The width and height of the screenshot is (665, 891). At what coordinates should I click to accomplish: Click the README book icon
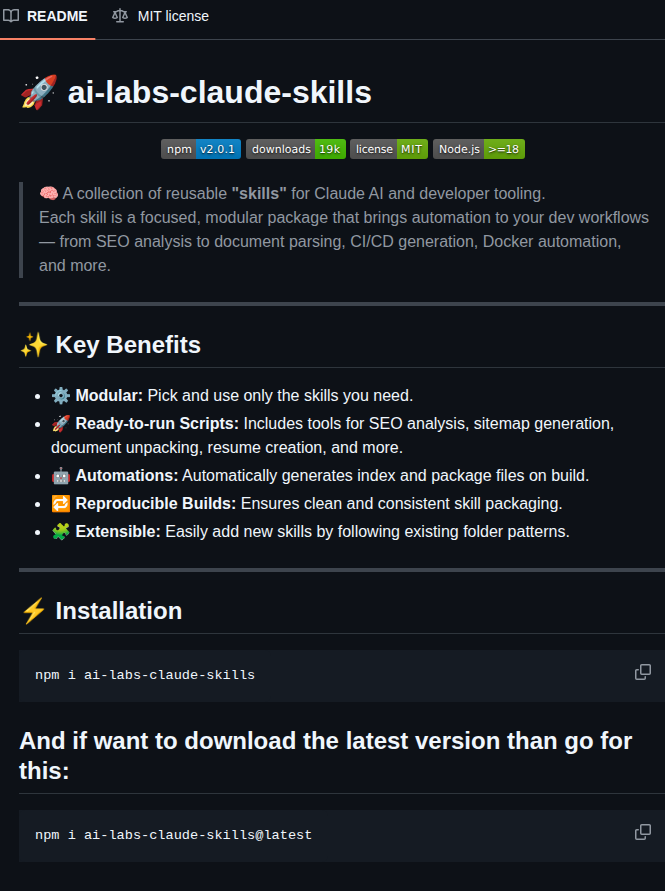pyautogui.click(x=11, y=16)
